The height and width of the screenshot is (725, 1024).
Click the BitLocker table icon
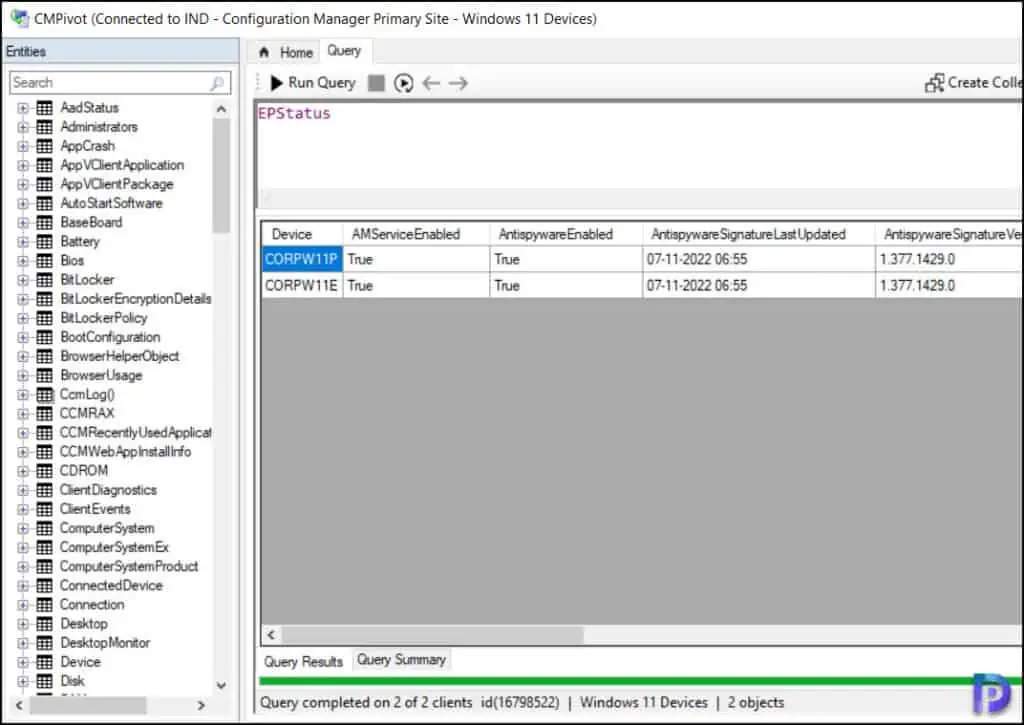point(44,280)
